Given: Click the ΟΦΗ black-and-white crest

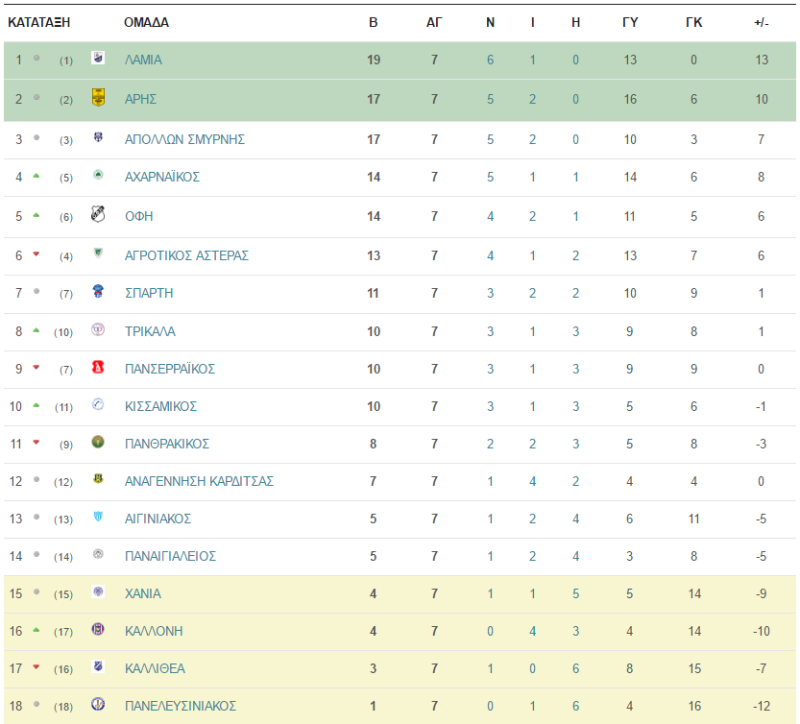Looking at the screenshot, I should pos(98,214).
